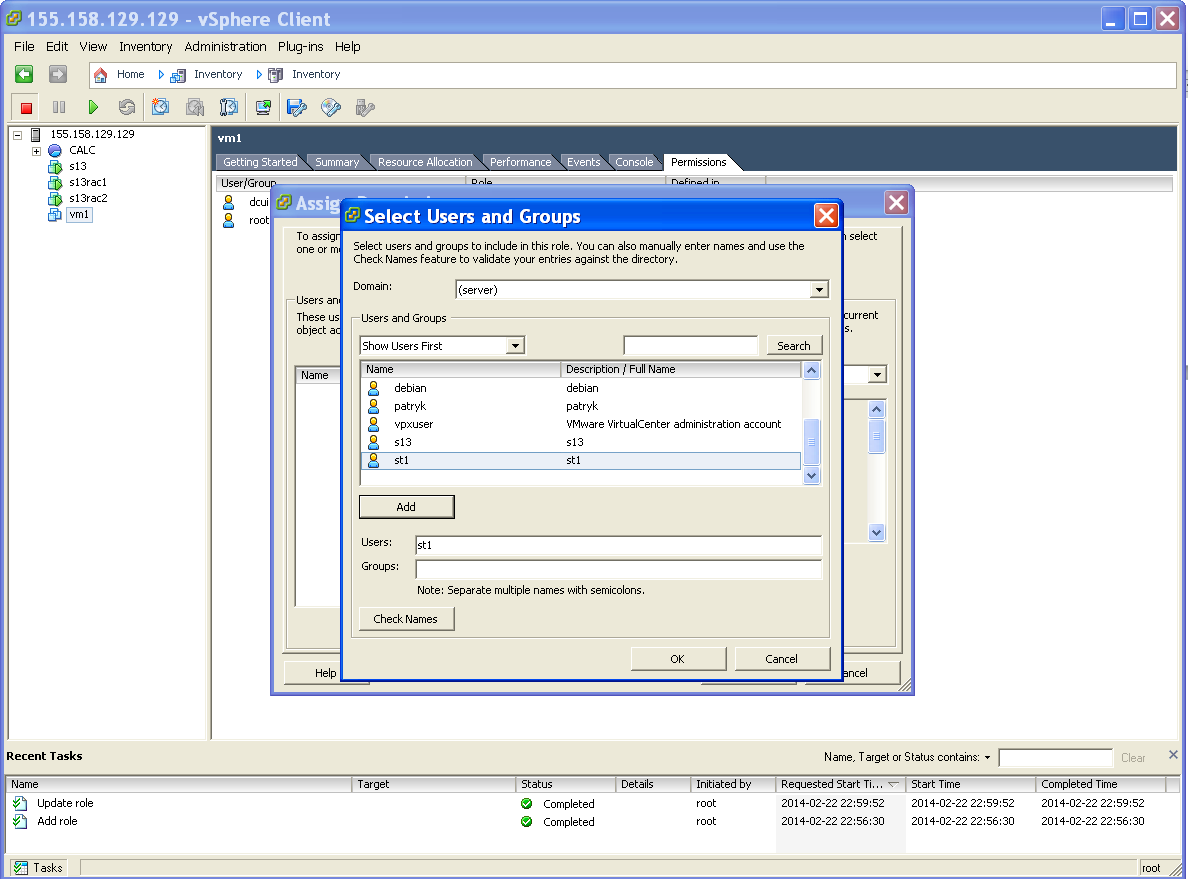Click the s13rac1 virtual machine icon
The image size is (1188, 879).
55,183
